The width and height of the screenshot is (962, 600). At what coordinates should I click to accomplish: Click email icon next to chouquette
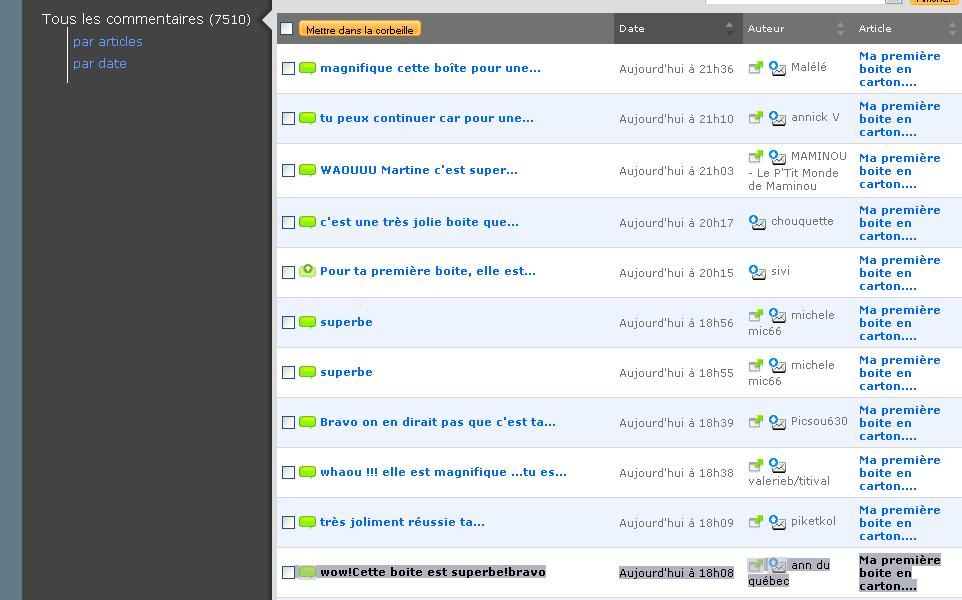tap(758, 222)
